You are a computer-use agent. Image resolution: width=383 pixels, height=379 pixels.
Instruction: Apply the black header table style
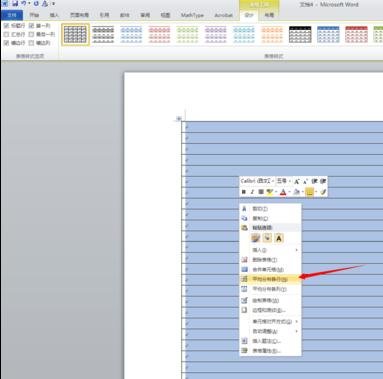pyautogui.click(x=300, y=34)
